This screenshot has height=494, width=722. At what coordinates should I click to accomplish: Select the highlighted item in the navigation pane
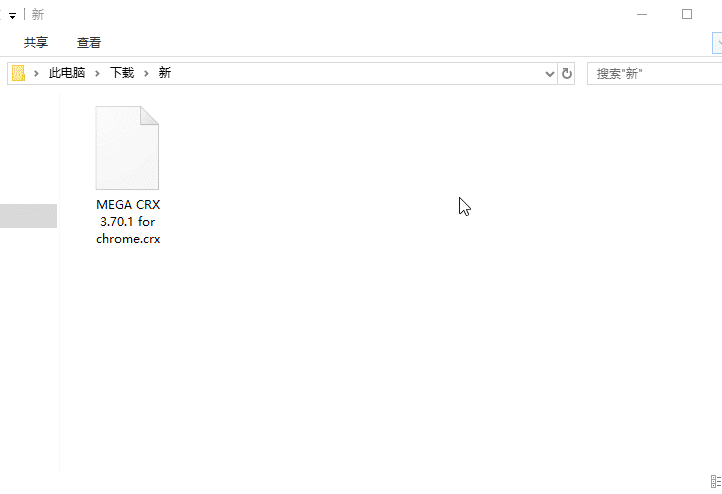28,216
